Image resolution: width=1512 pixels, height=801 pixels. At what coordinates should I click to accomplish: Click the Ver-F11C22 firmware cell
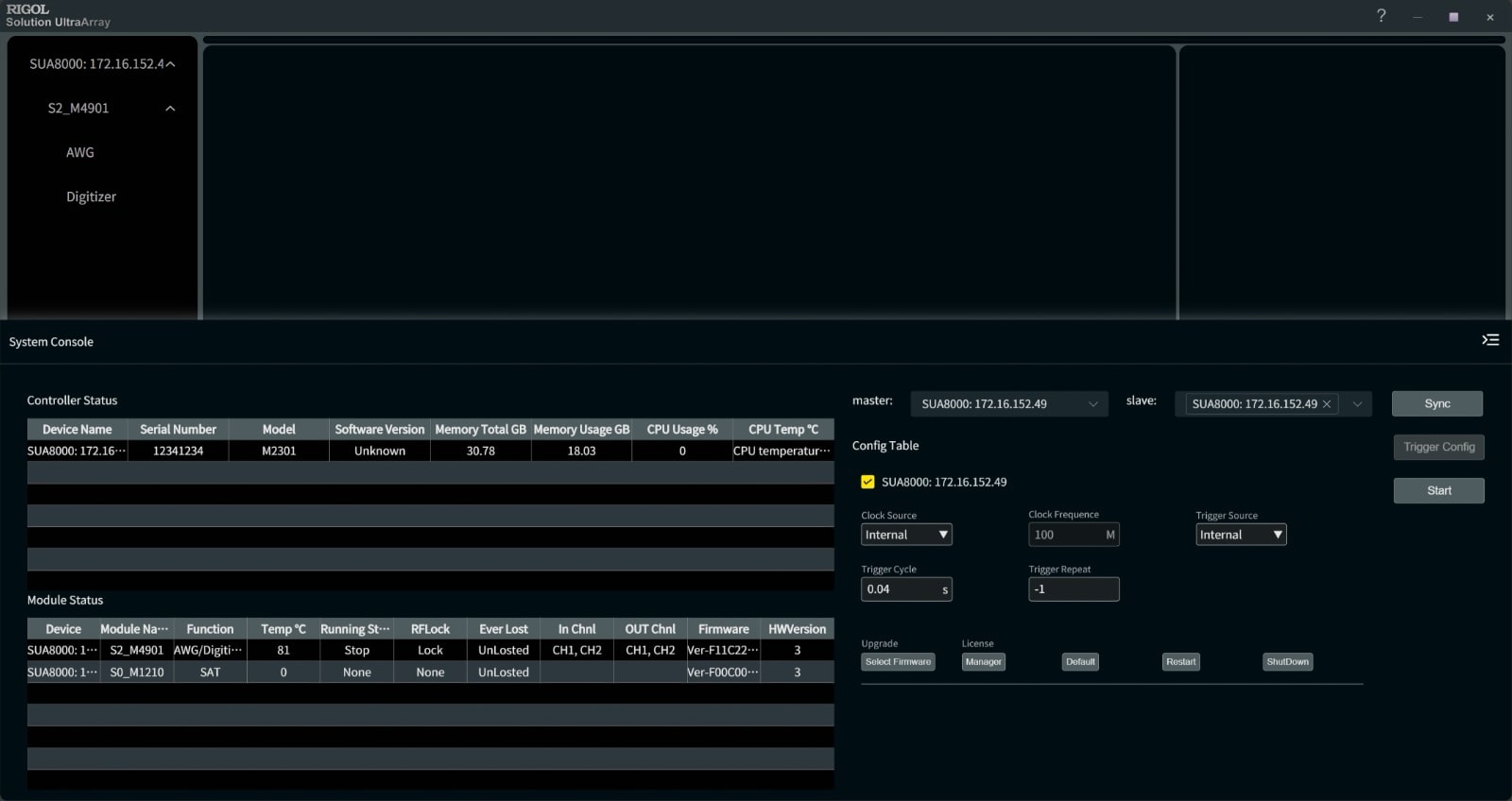tap(723, 651)
